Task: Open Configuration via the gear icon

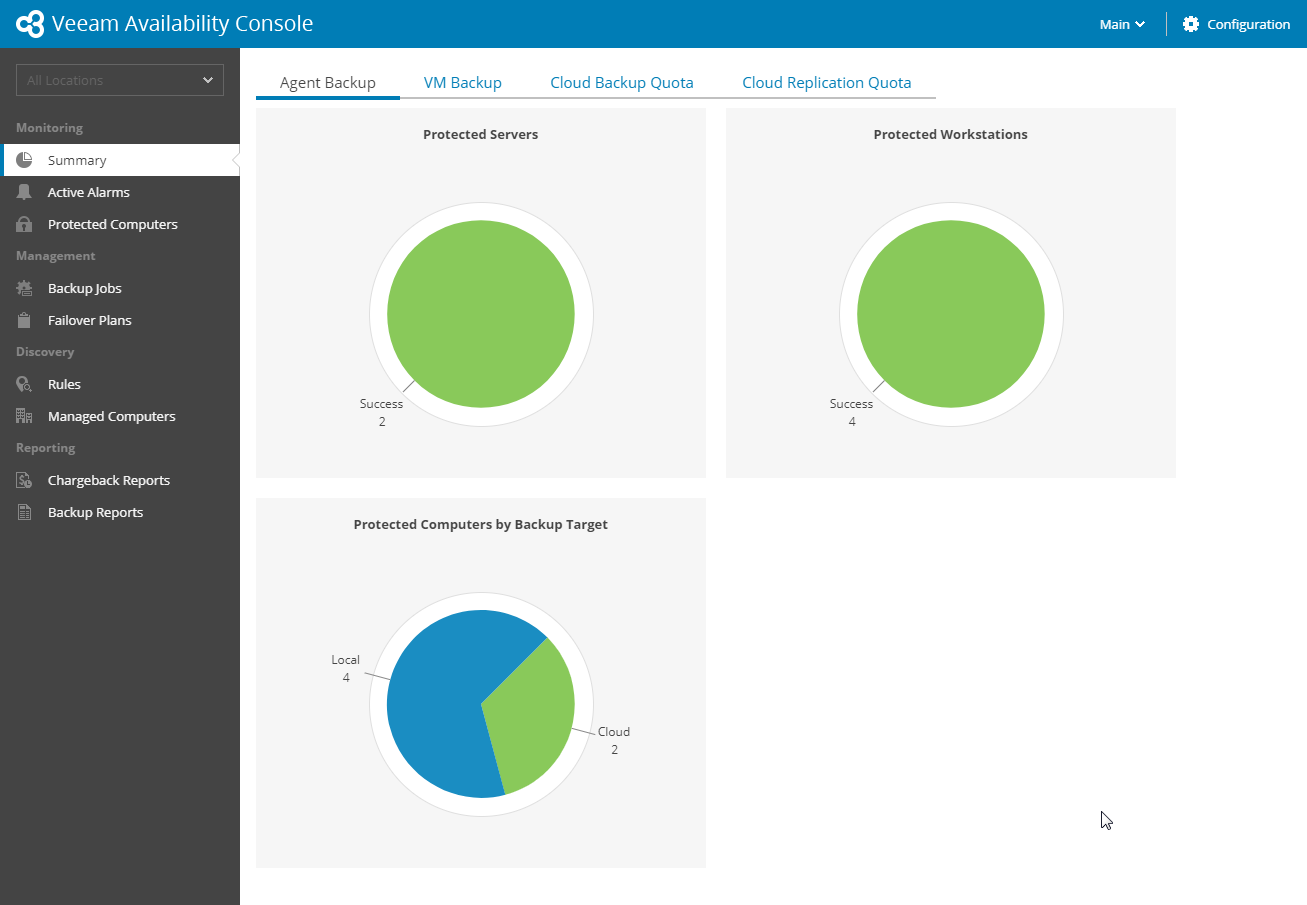Action: click(1190, 24)
